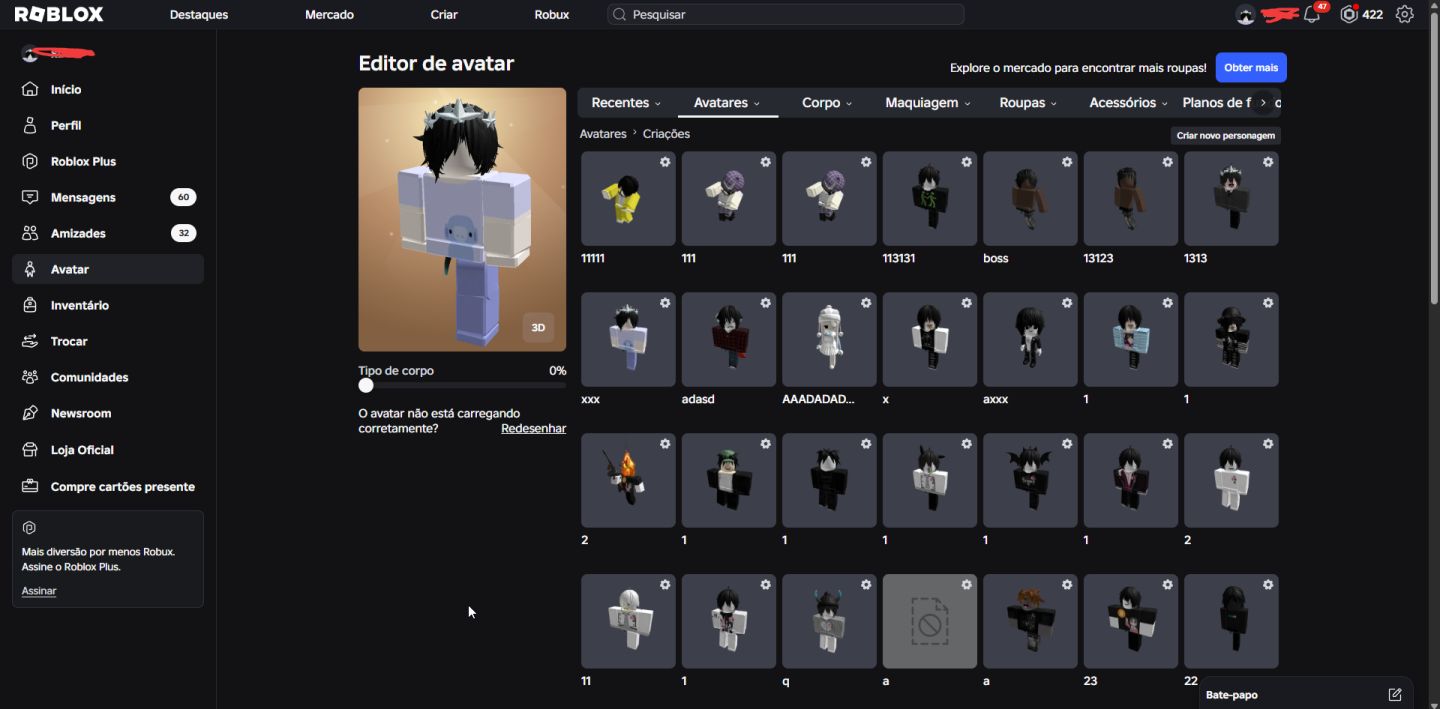Open Mercado in the top navigation

(329, 15)
